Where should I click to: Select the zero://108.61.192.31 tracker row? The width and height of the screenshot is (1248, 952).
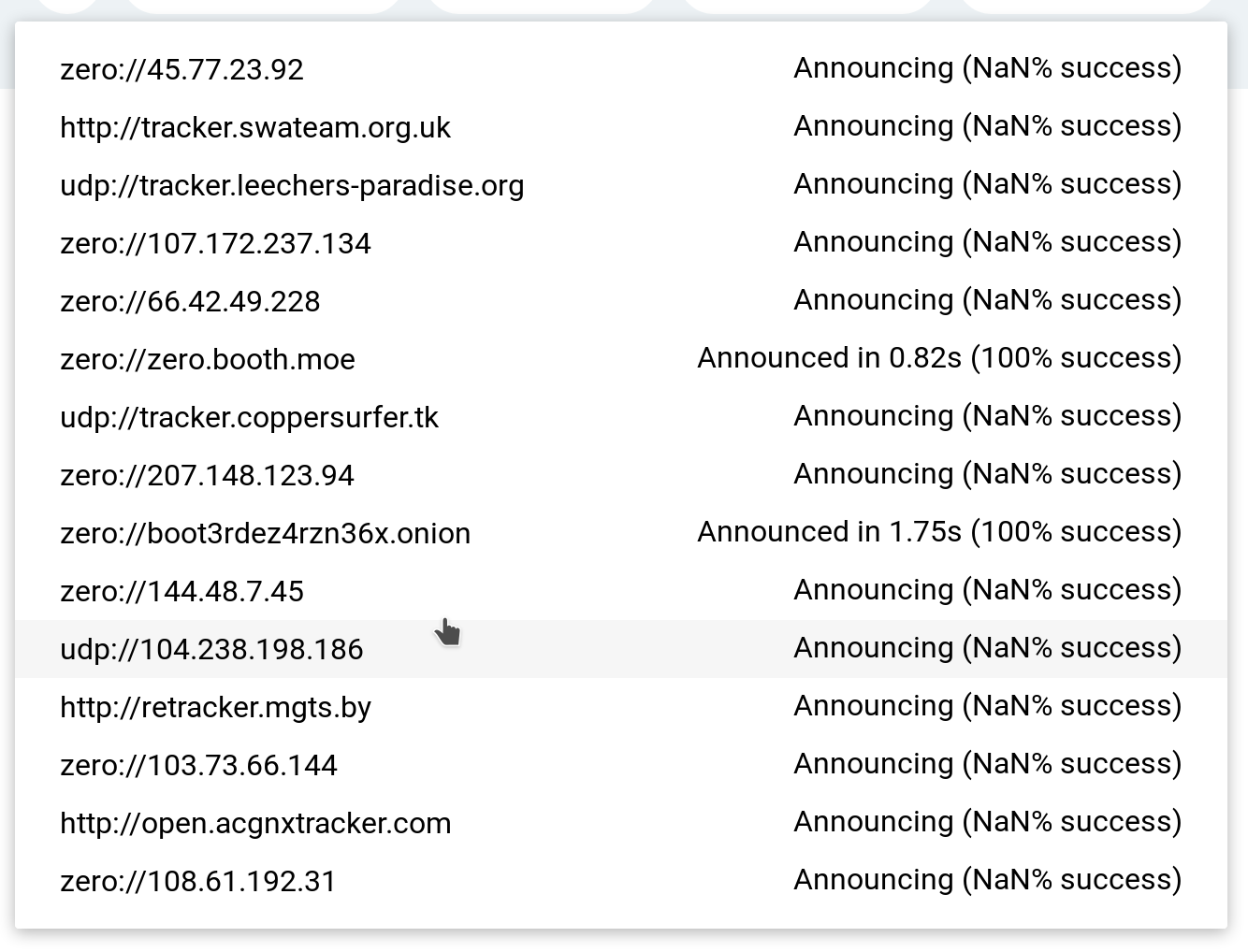[x=197, y=882]
